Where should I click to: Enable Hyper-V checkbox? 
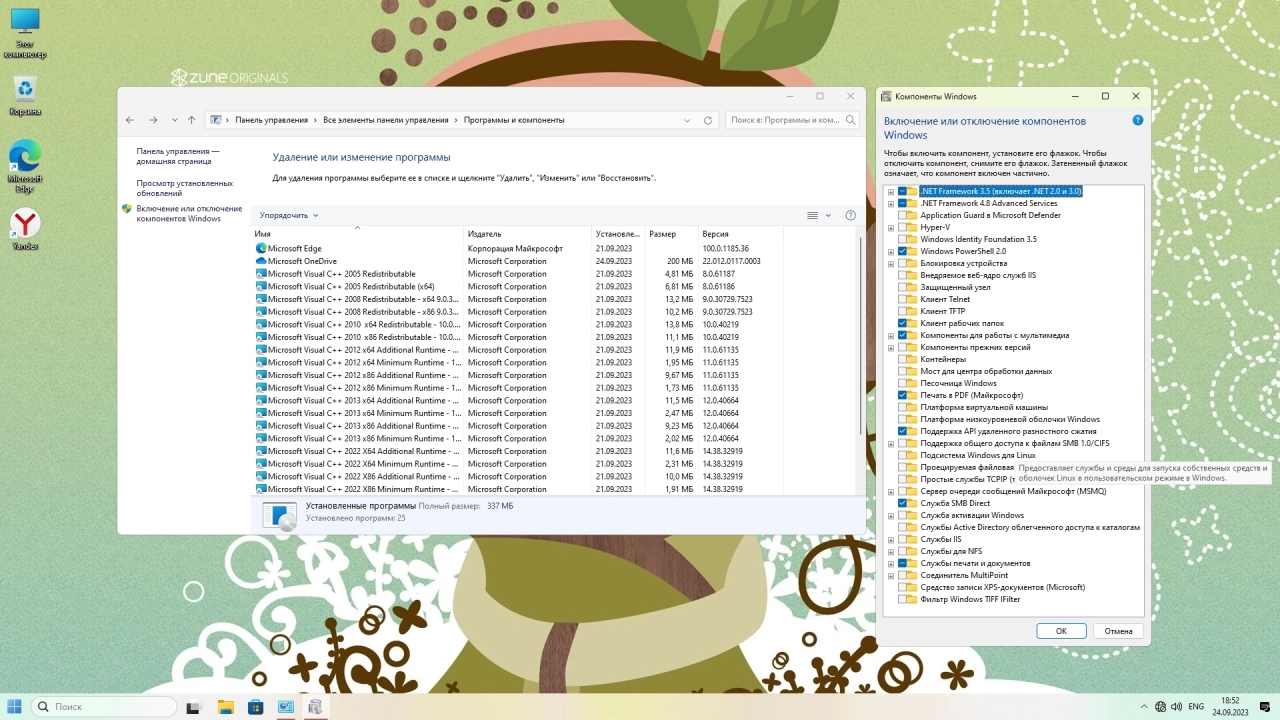point(903,227)
